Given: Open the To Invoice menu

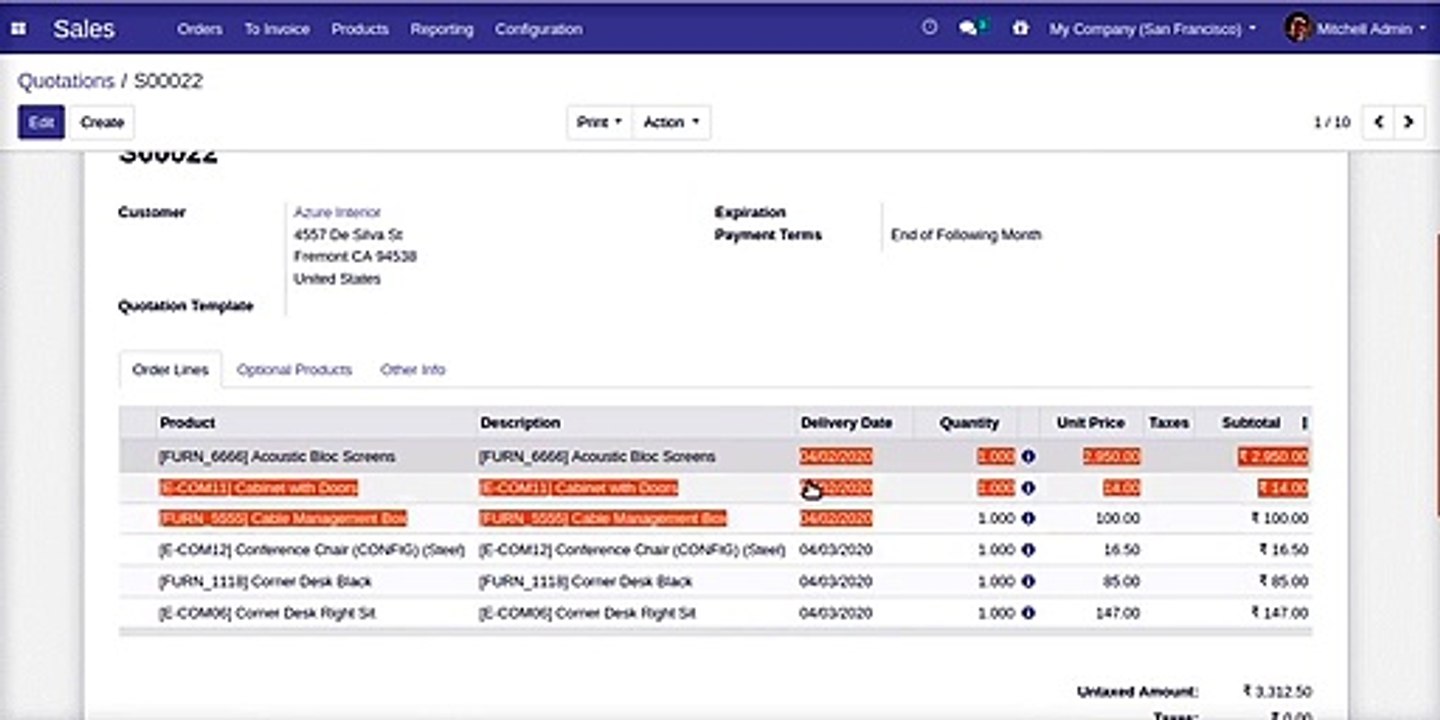Looking at the screenshot, I should click(277, 29).
